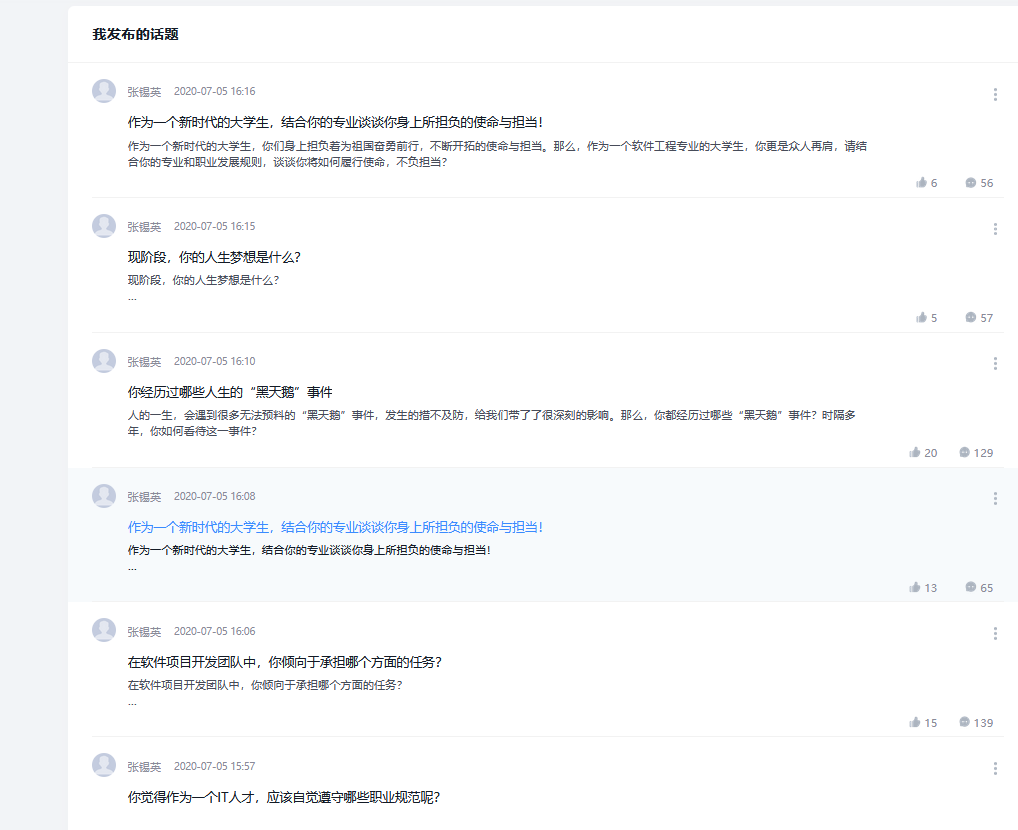Open three-dot menu for the 16:16 post
This screenshot has height=830, width=1018.
(995, 94)
